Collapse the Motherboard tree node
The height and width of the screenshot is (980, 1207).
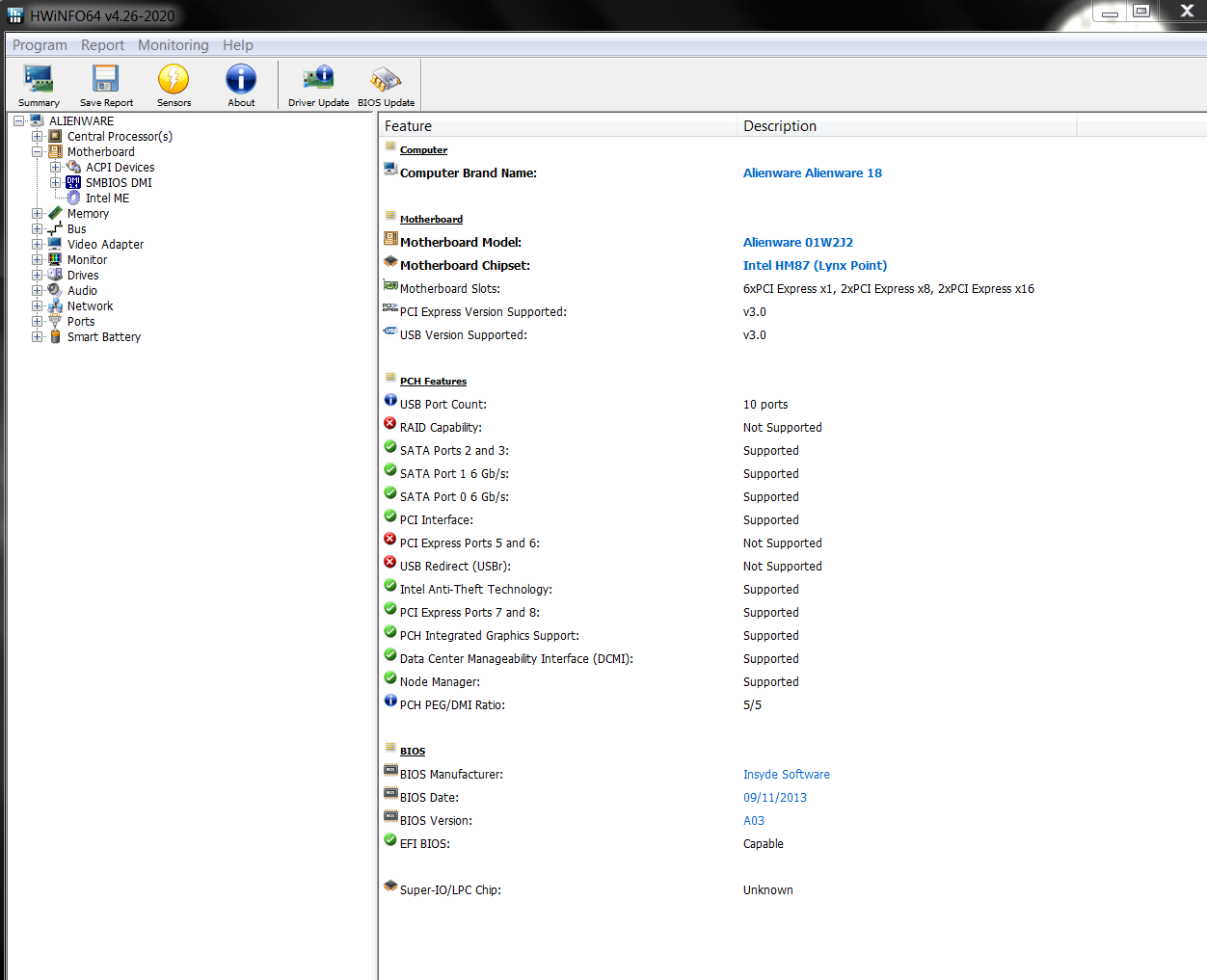tap(37, 151)
